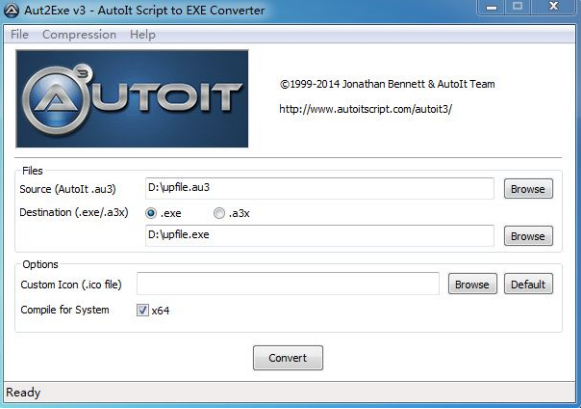The width and height of the screenshot is (581, 409).
Task: Browse for a Custom Icon file
Action: [x=472, y=284]
